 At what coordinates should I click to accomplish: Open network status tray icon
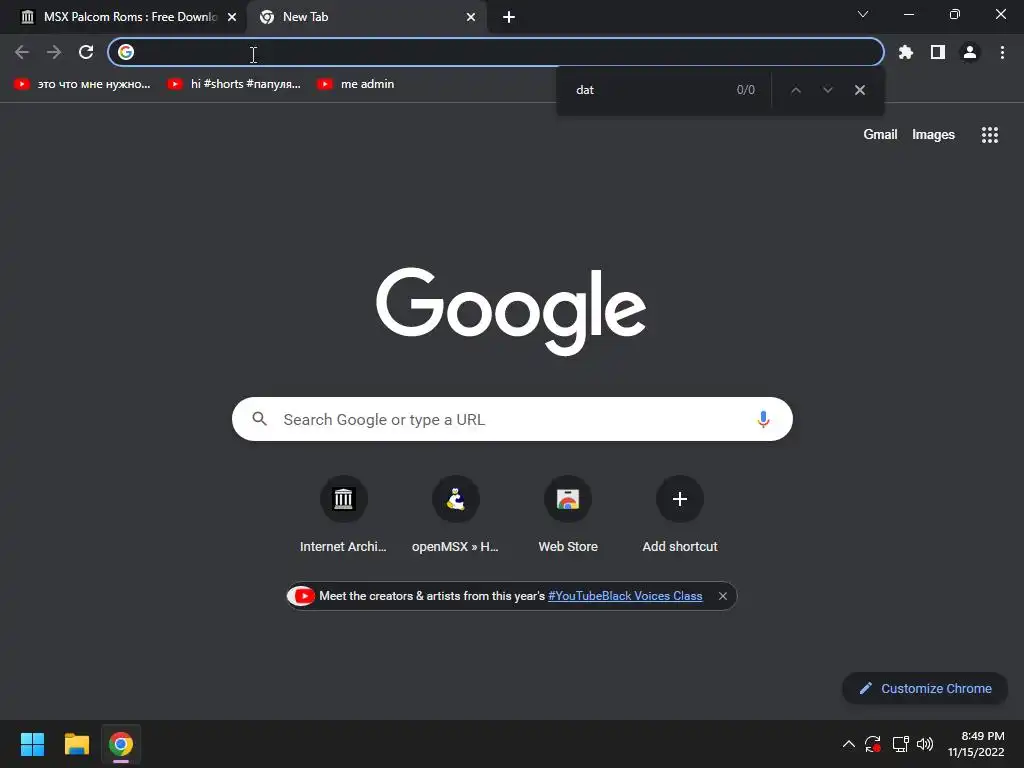point(900,744)
